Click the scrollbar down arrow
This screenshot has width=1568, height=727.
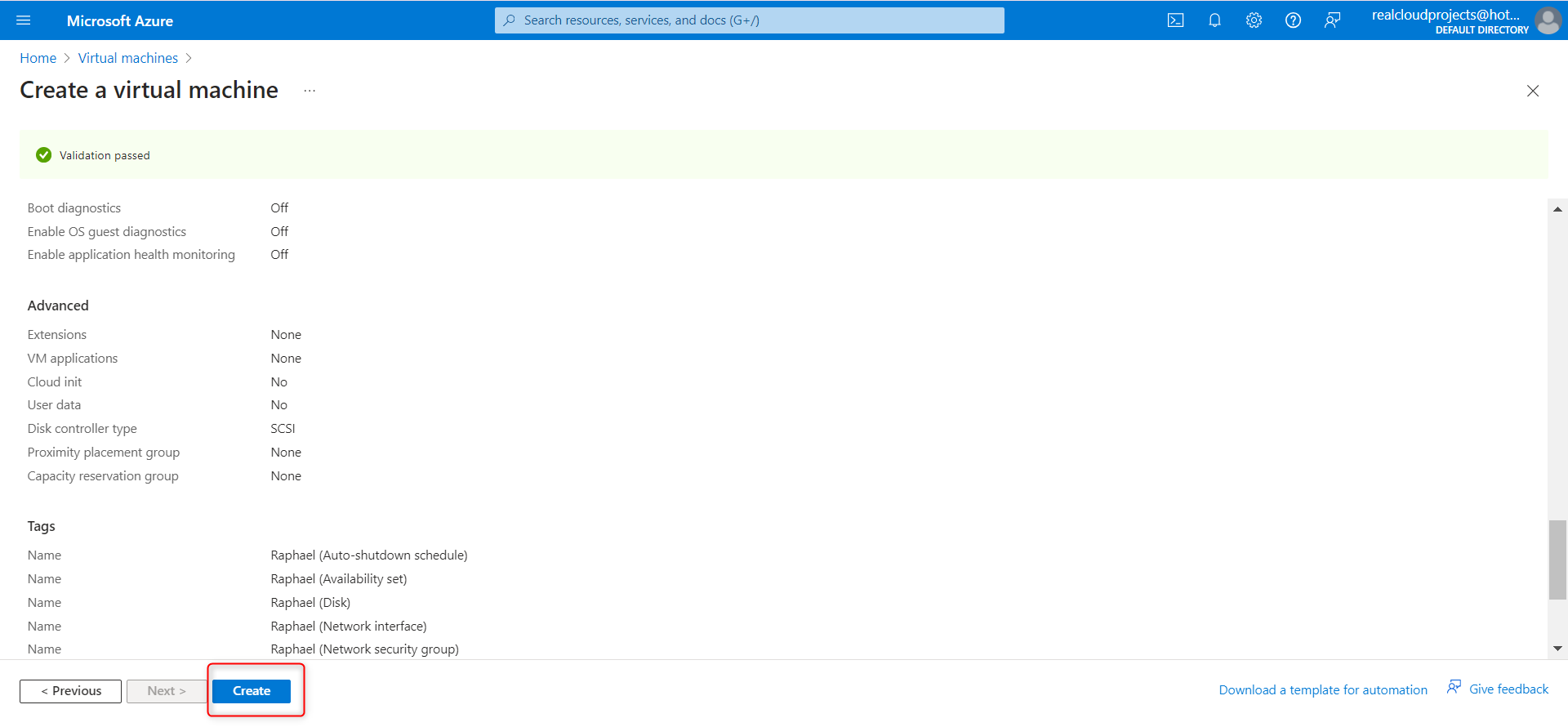1557,649
